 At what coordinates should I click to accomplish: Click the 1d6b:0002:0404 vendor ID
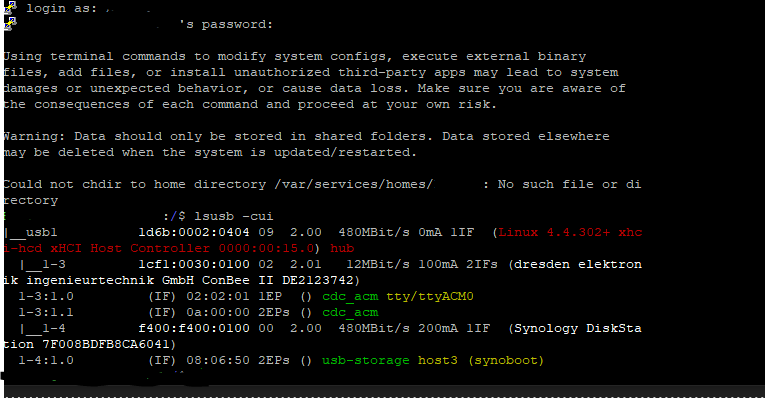pos(194,232)
